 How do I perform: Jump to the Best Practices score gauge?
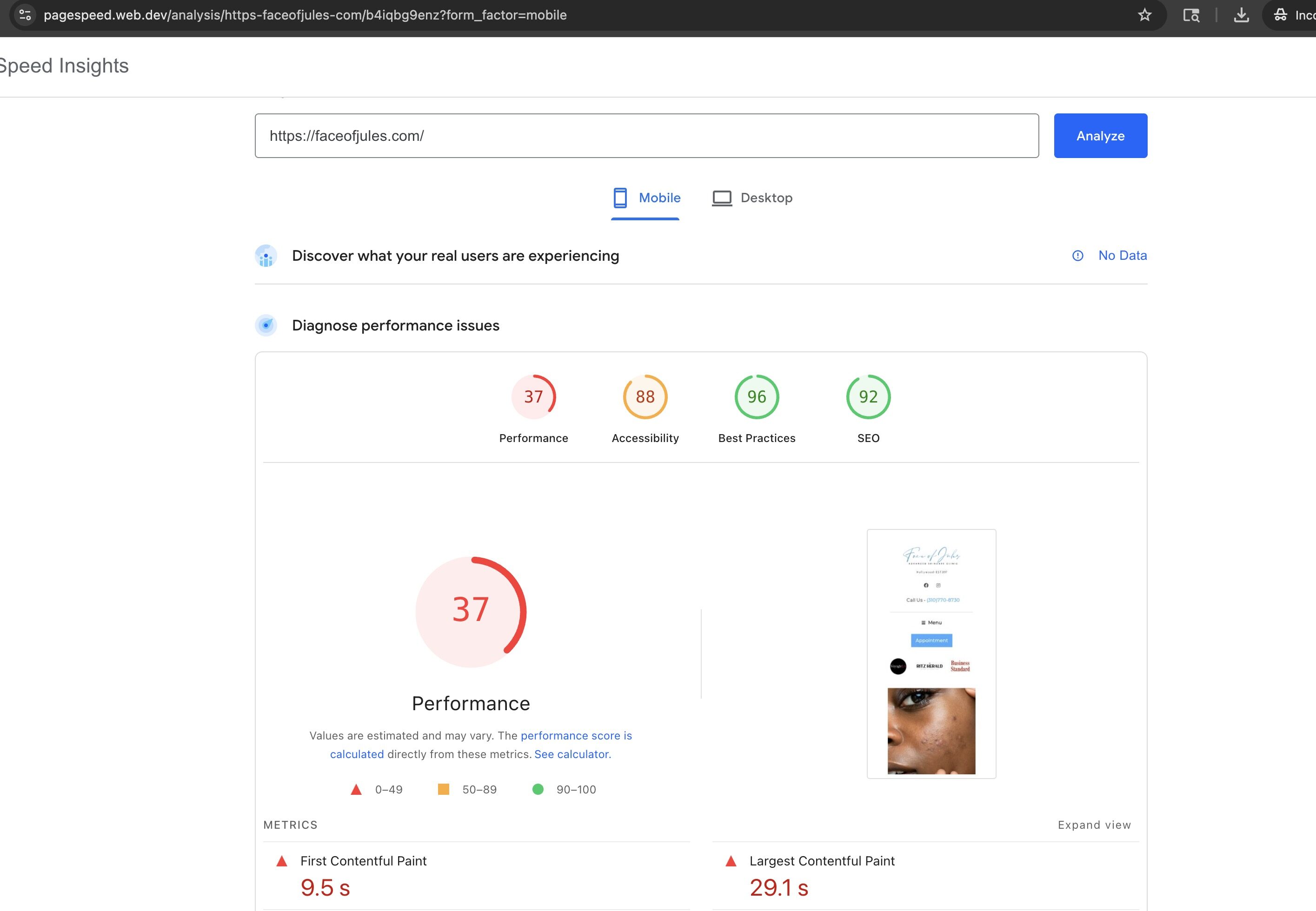click(757, 397)
